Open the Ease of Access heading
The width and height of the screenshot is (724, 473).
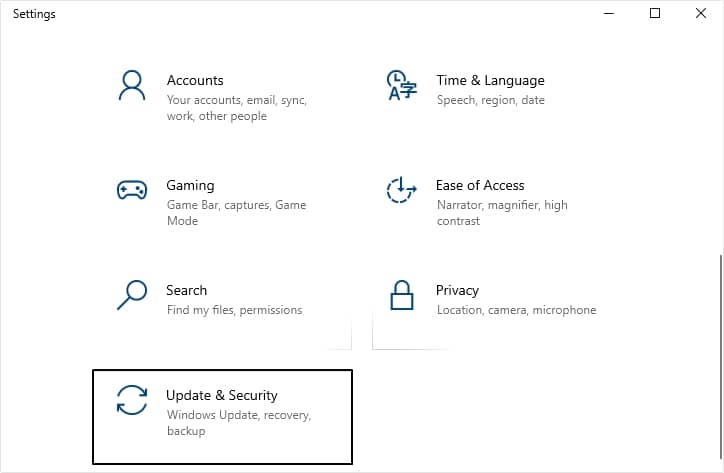click(480, 185)
